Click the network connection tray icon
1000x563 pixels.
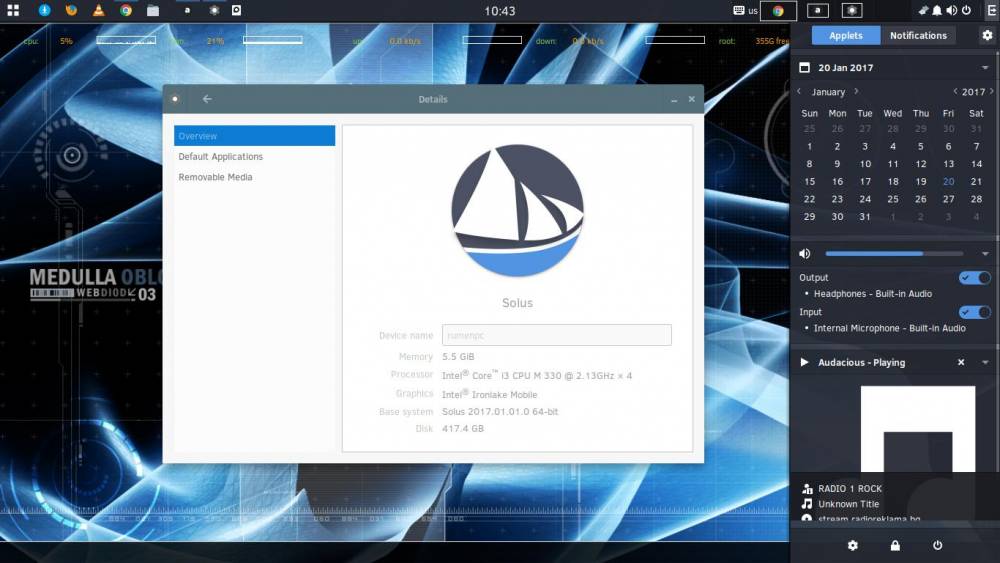click(923, 10)
